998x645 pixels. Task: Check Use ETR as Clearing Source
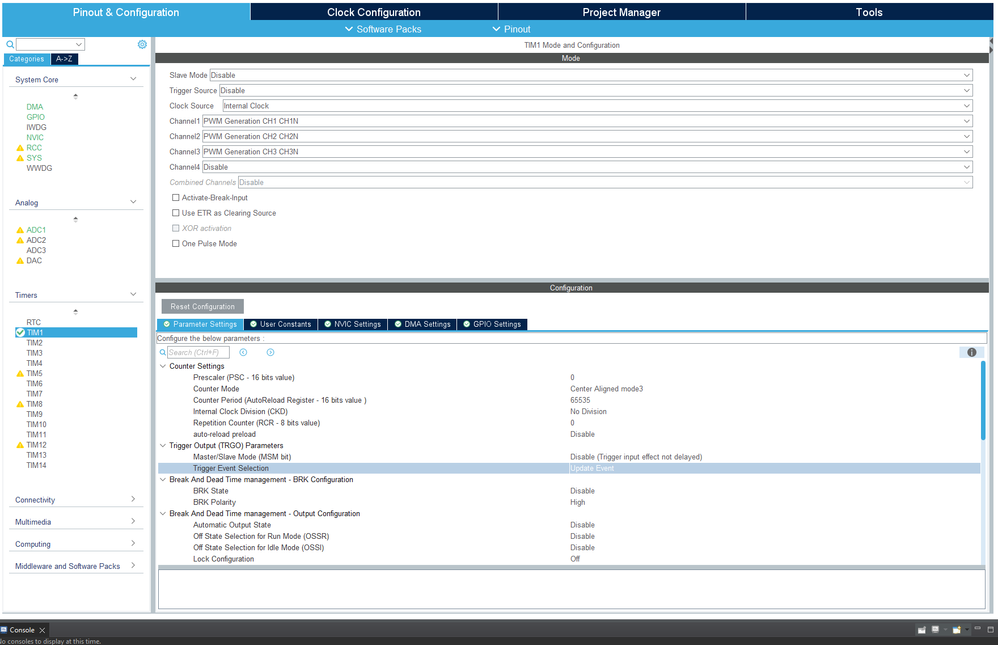click(x=176, y=213)
